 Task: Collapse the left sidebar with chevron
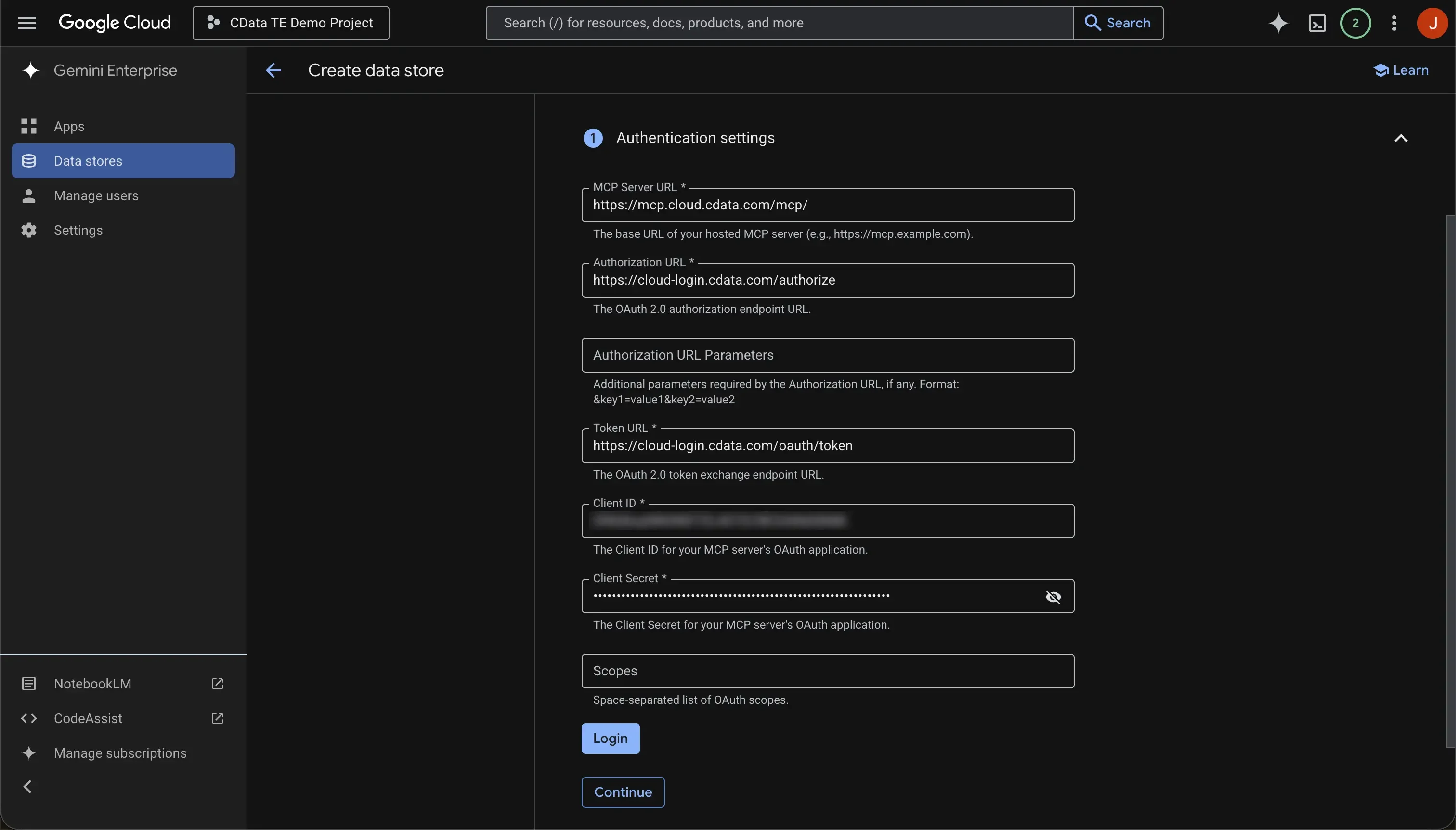tap(27, 787)
